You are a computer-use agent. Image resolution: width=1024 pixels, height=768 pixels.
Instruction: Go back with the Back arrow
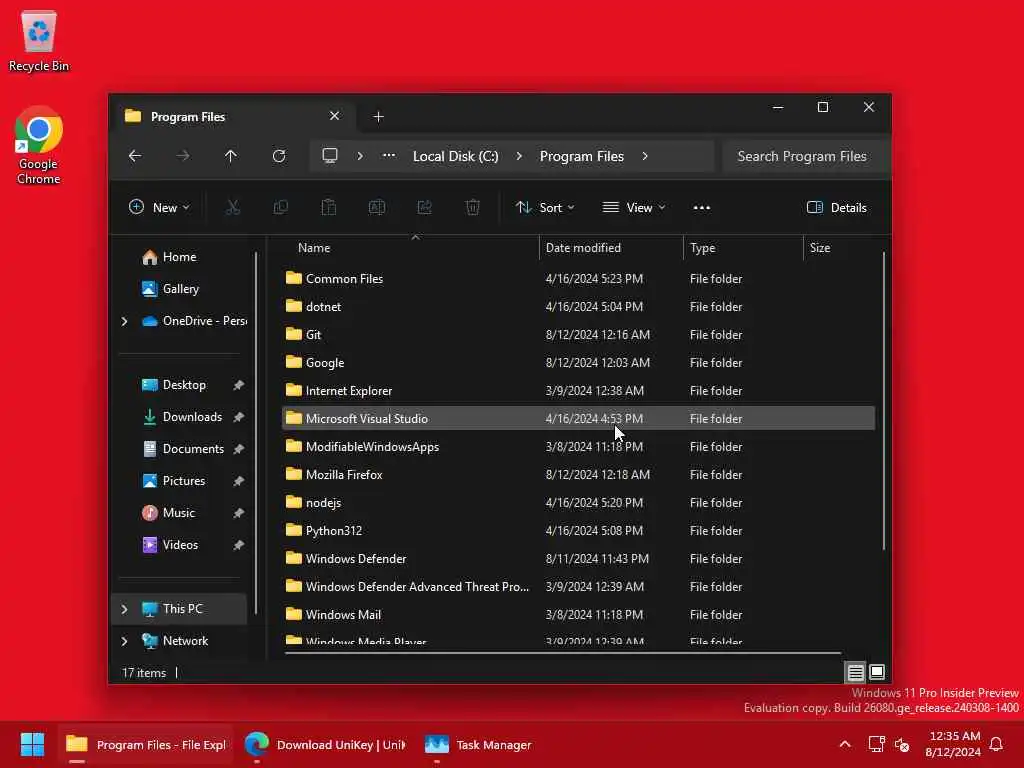coord(135,156)
